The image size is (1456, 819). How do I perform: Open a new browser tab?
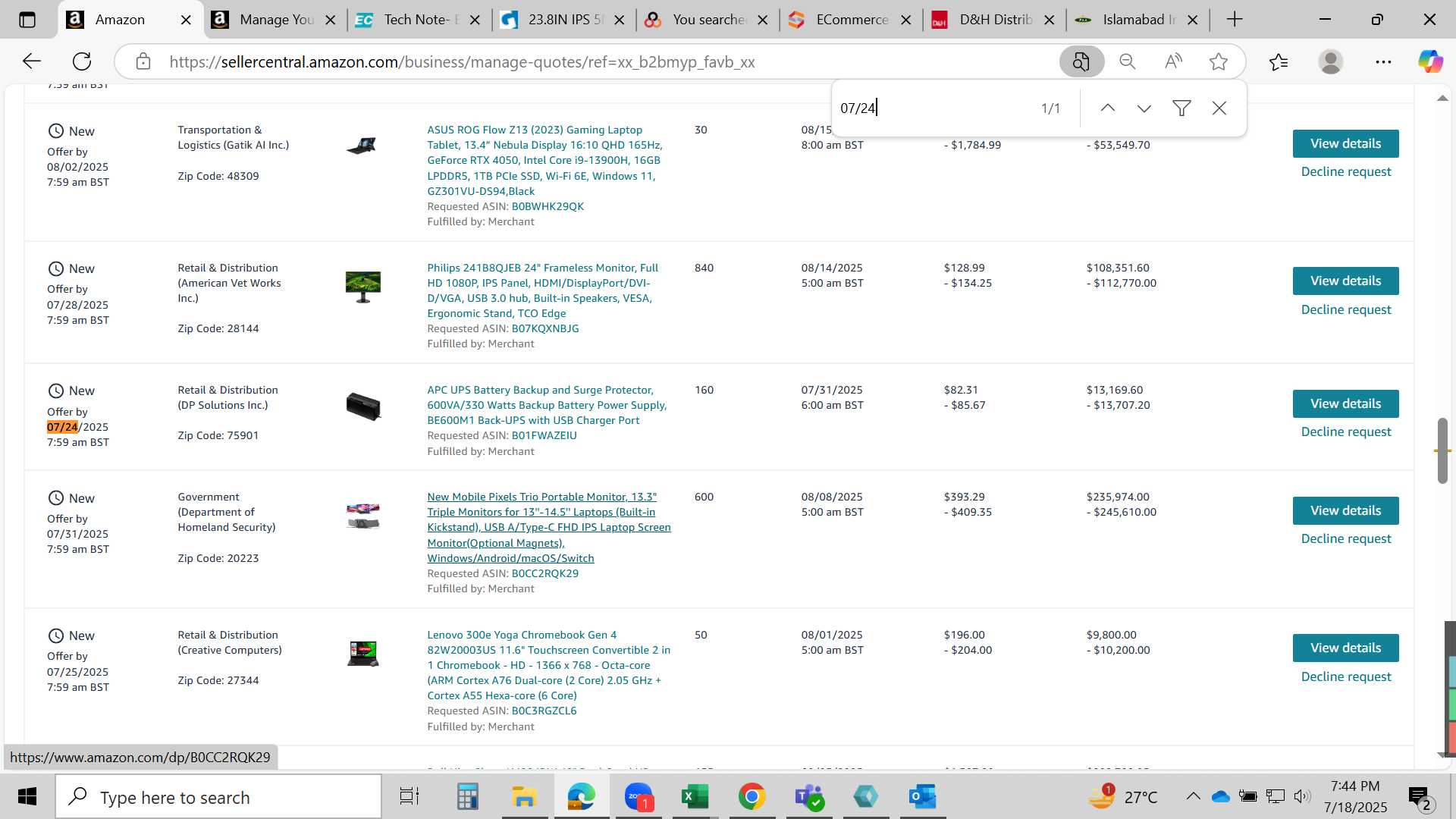pyautogui.click(x=1235, y=20)
